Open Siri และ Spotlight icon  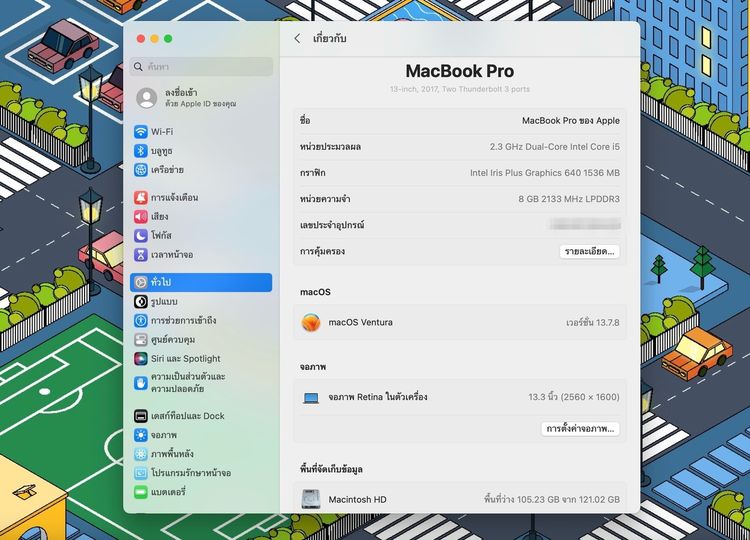pyautogui.click(x=141, y=358)
